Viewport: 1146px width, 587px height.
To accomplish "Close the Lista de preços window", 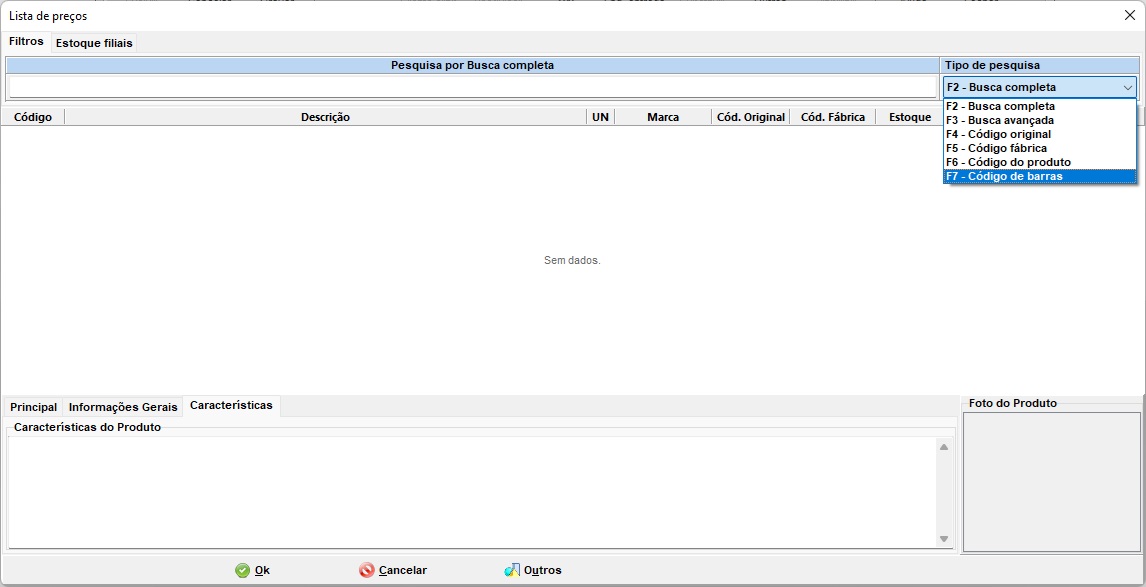I will [x=1129, y=15].
